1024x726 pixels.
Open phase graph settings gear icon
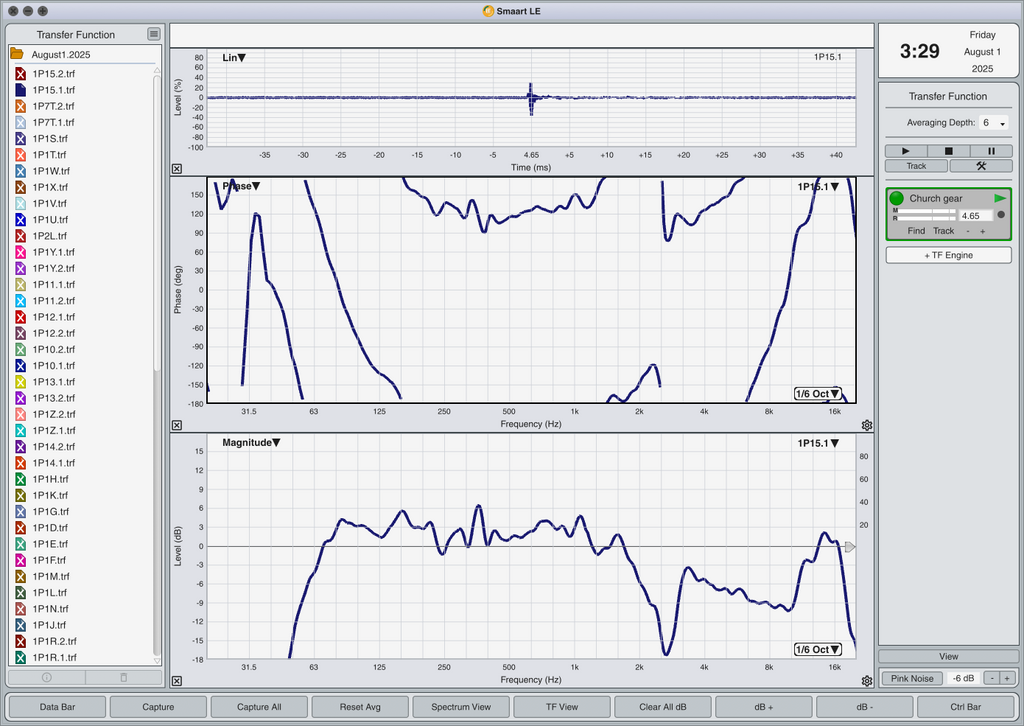click(867, 425)
